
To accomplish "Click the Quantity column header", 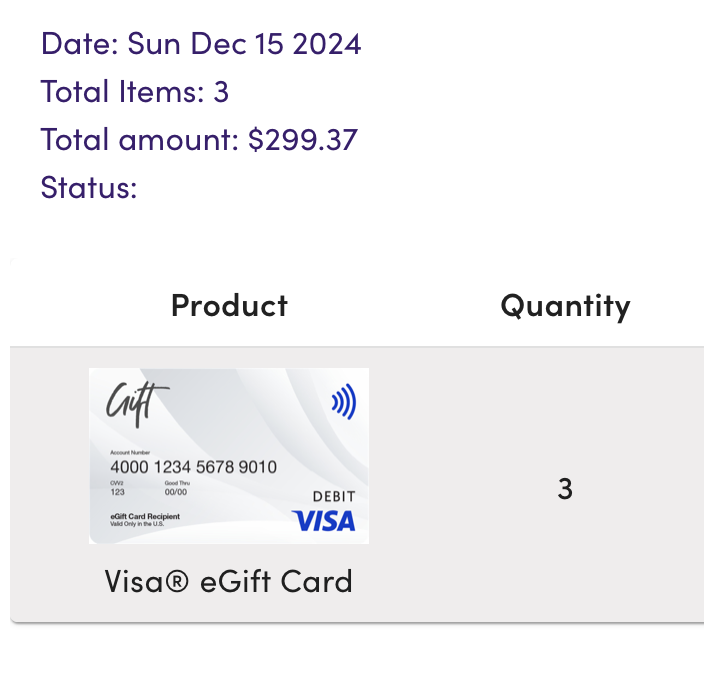I will [565, 307].
